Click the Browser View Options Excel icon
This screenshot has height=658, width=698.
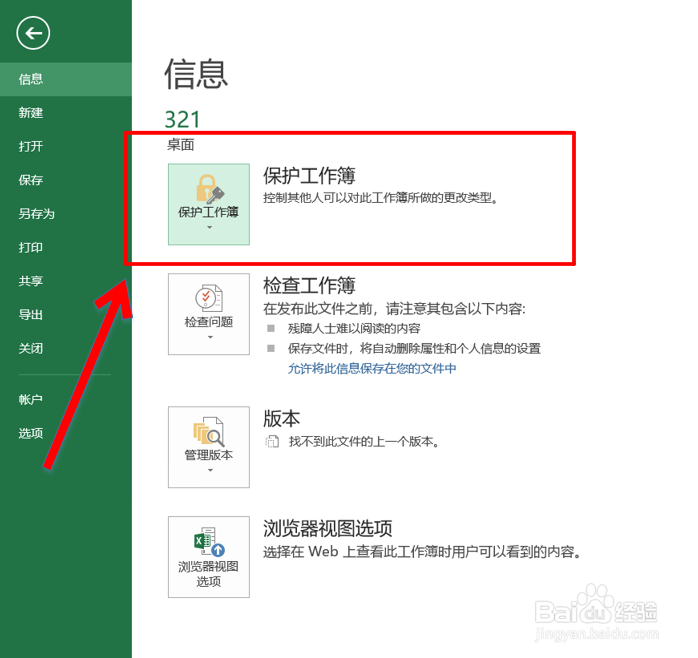209,541
